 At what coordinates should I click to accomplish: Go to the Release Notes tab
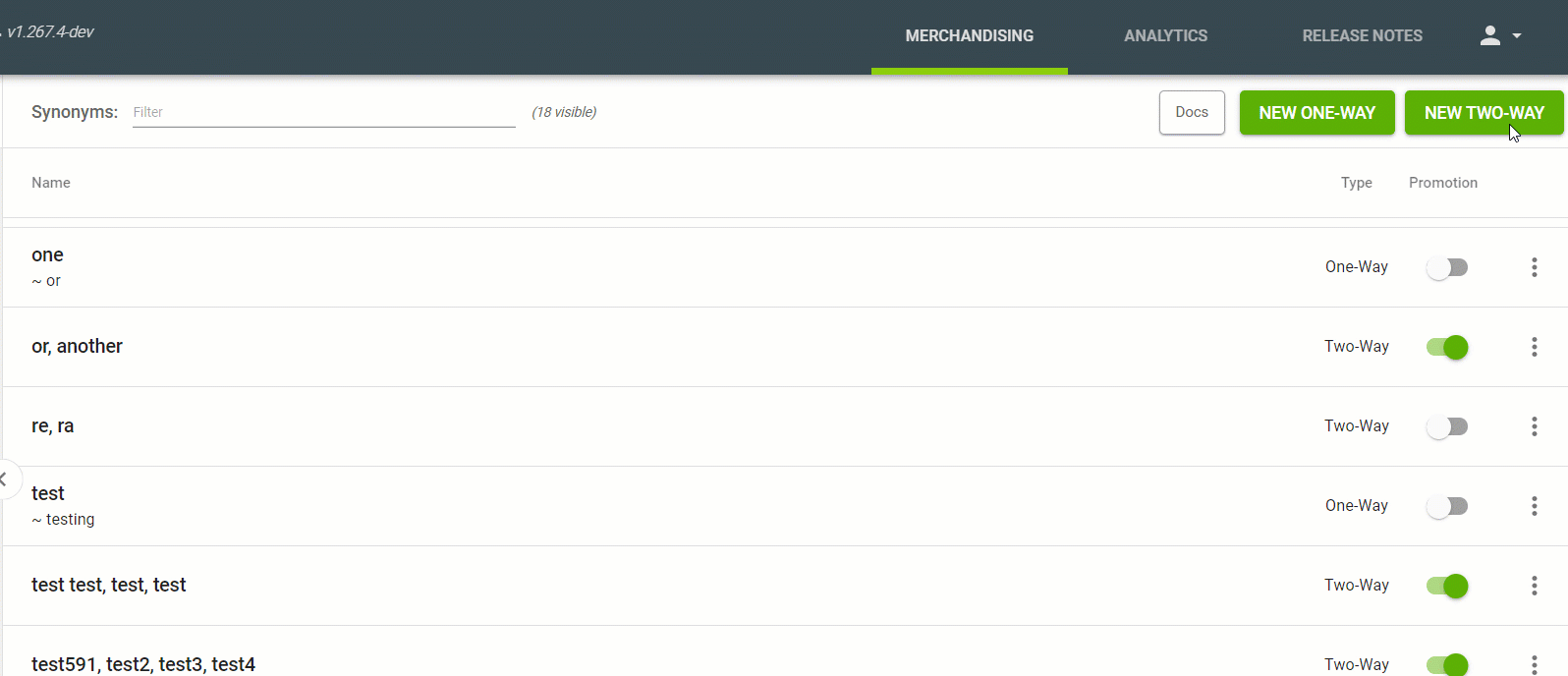coord(1363,35)
